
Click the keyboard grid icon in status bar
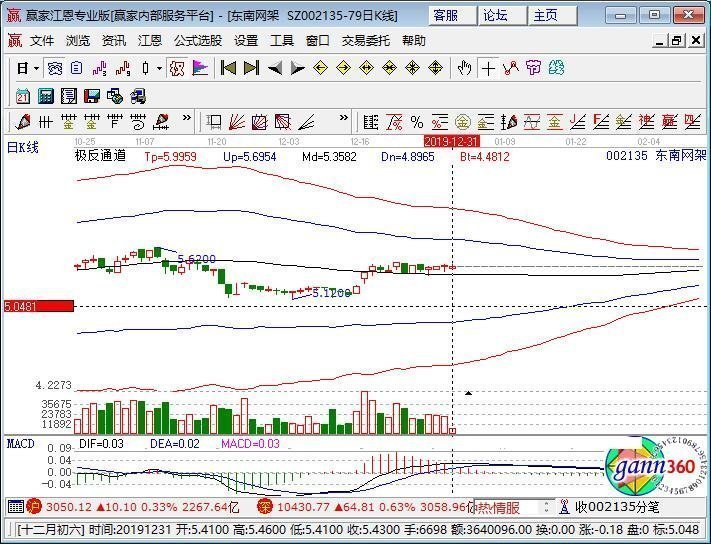tap(15, 507)
